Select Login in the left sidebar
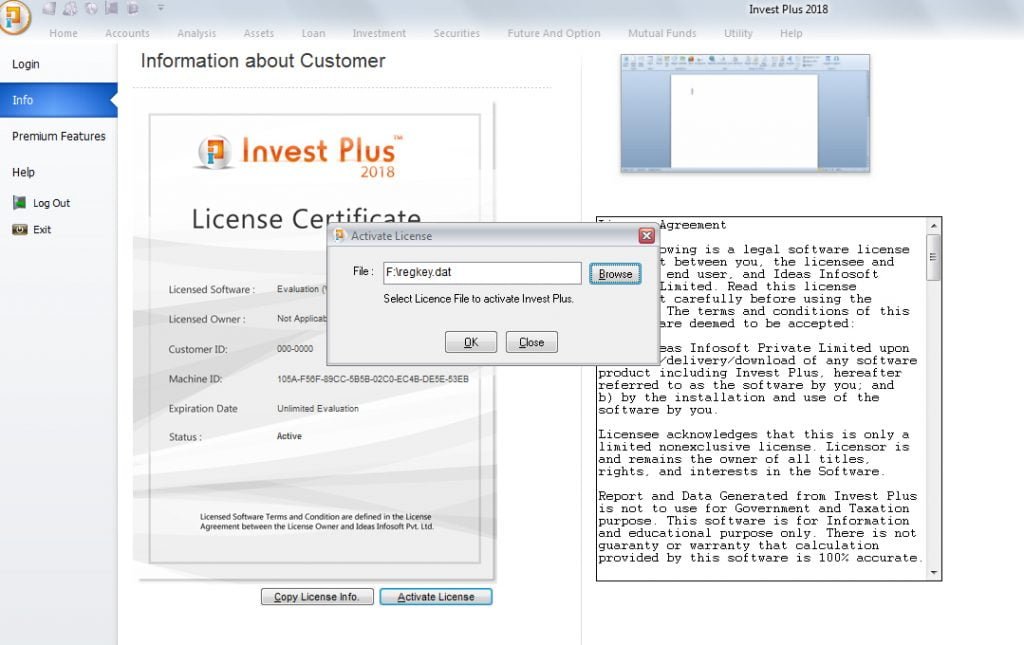1024x645 pixels. [59, 64]
